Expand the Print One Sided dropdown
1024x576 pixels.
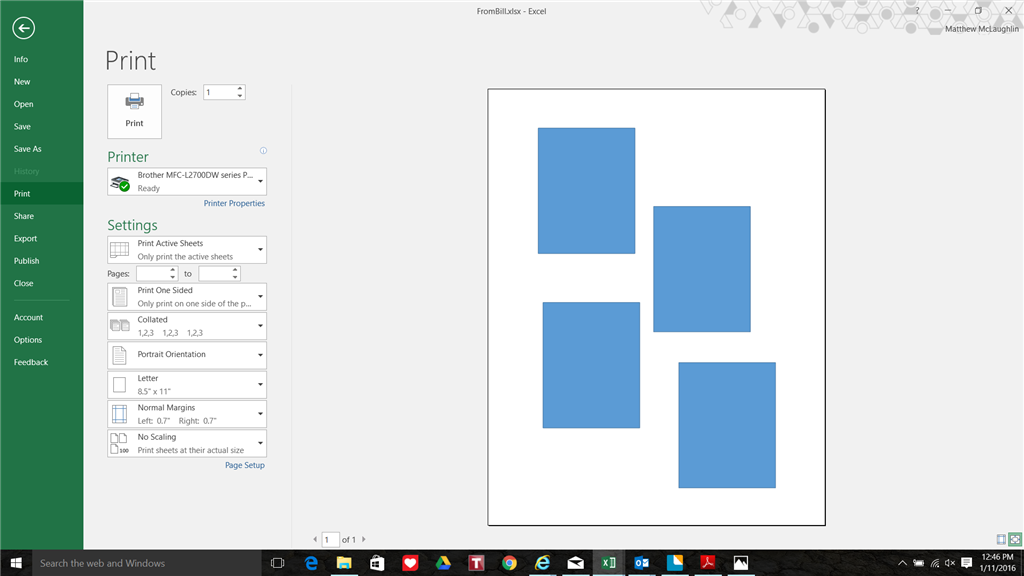pos(187,296)
